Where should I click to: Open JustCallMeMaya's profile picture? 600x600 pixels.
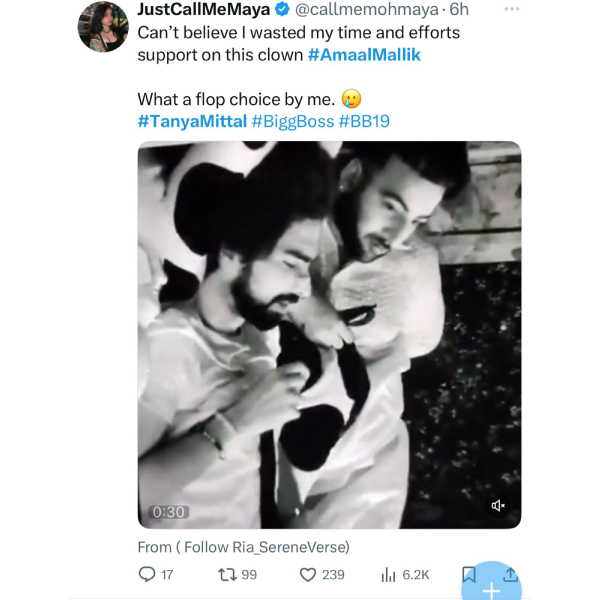pos(103,27)
